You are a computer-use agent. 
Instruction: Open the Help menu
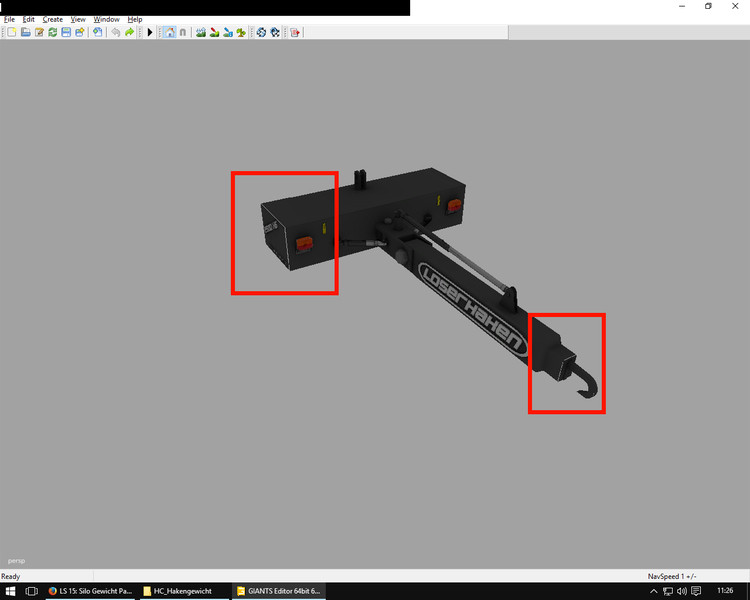pos(135,19)
